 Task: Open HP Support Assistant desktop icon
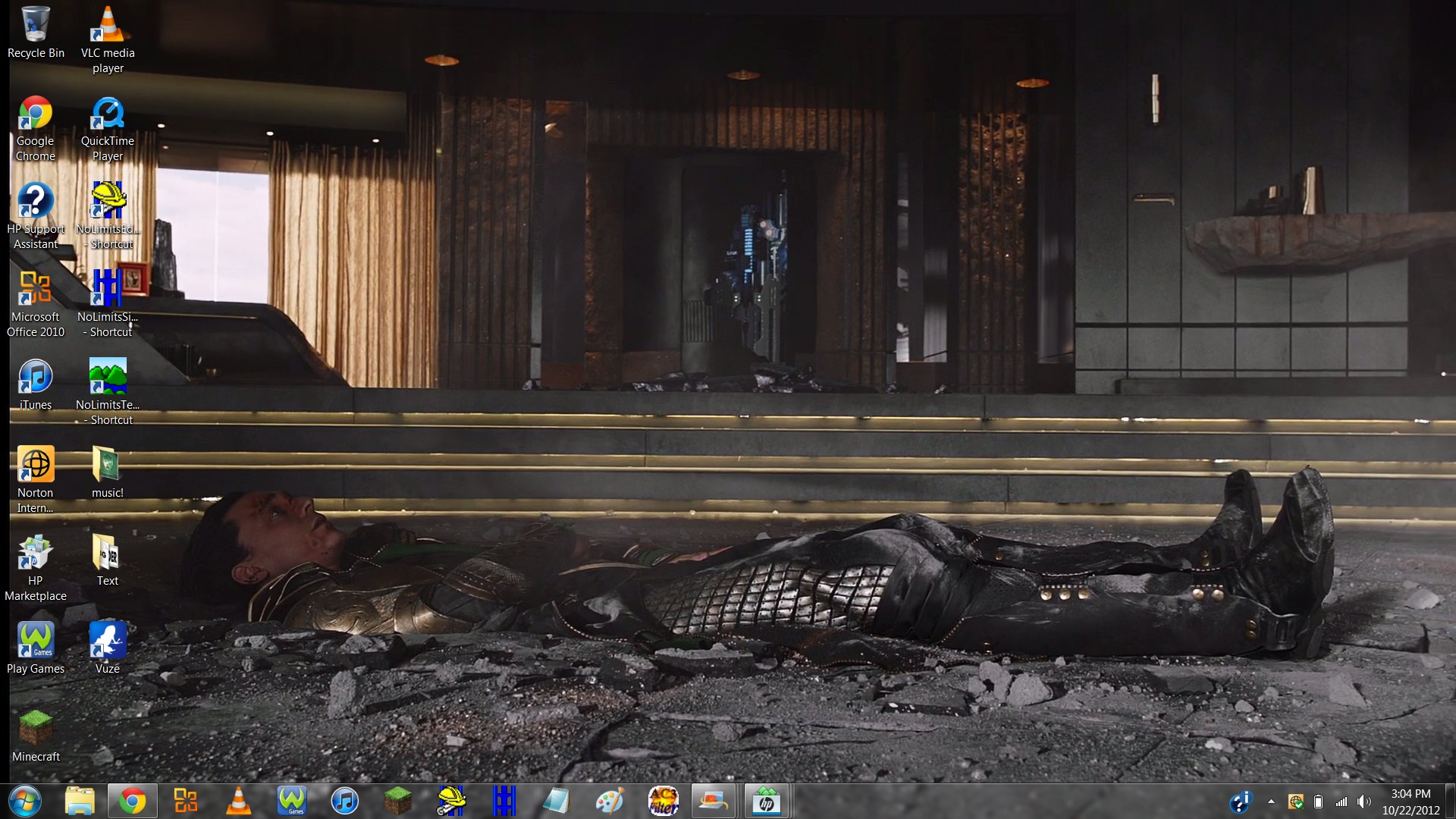36,216
